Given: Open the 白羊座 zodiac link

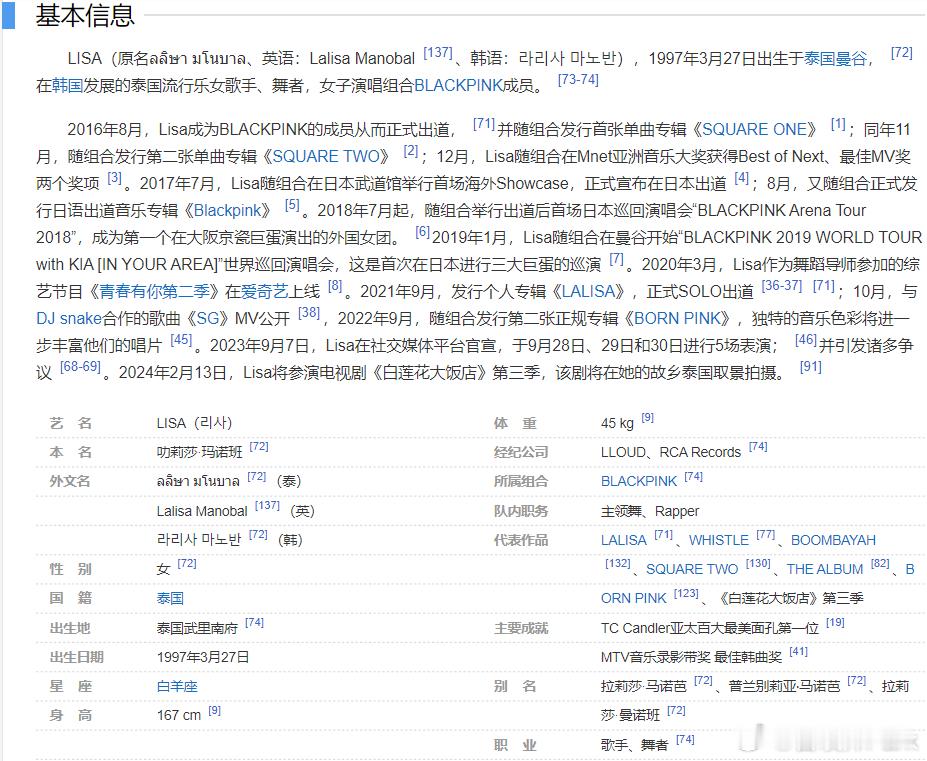Looking at the screenshot, I should [177, 686].
